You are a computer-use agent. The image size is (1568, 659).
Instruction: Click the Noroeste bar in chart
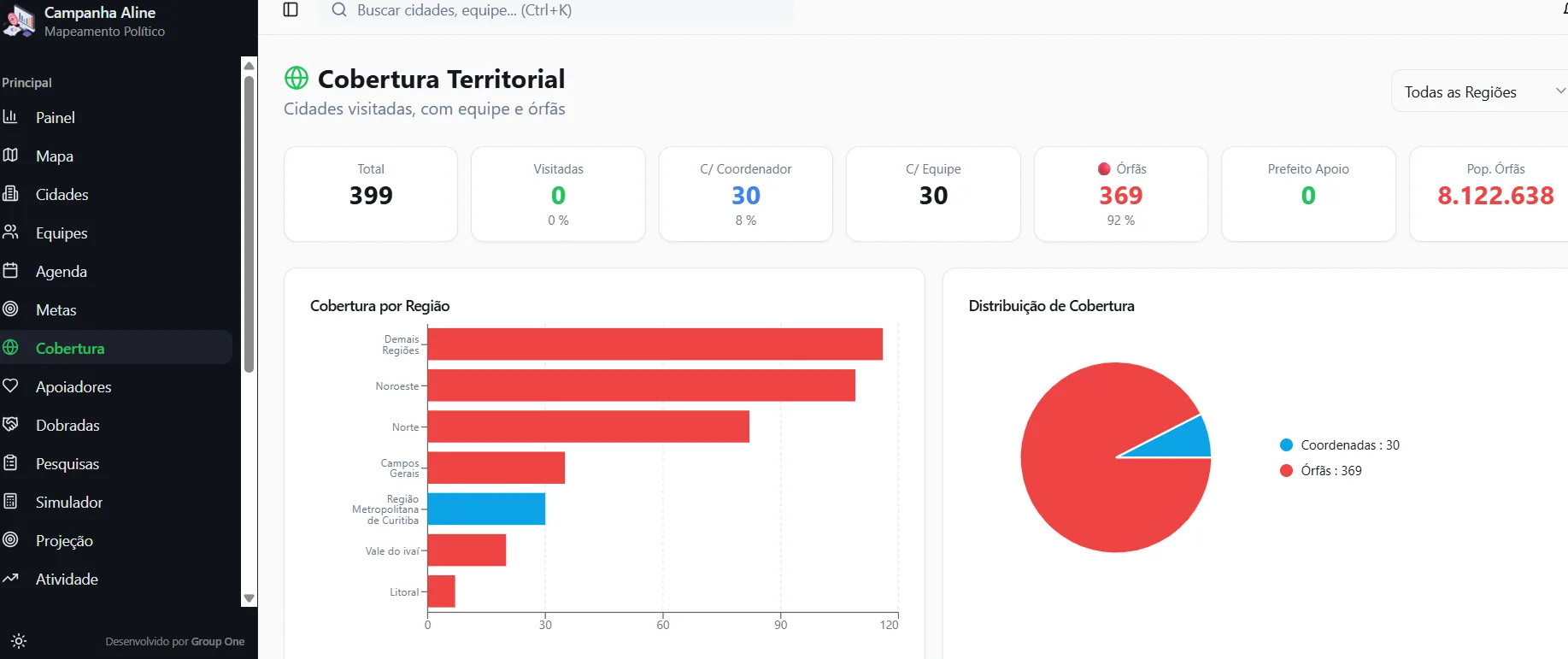(x=642, y=385)
